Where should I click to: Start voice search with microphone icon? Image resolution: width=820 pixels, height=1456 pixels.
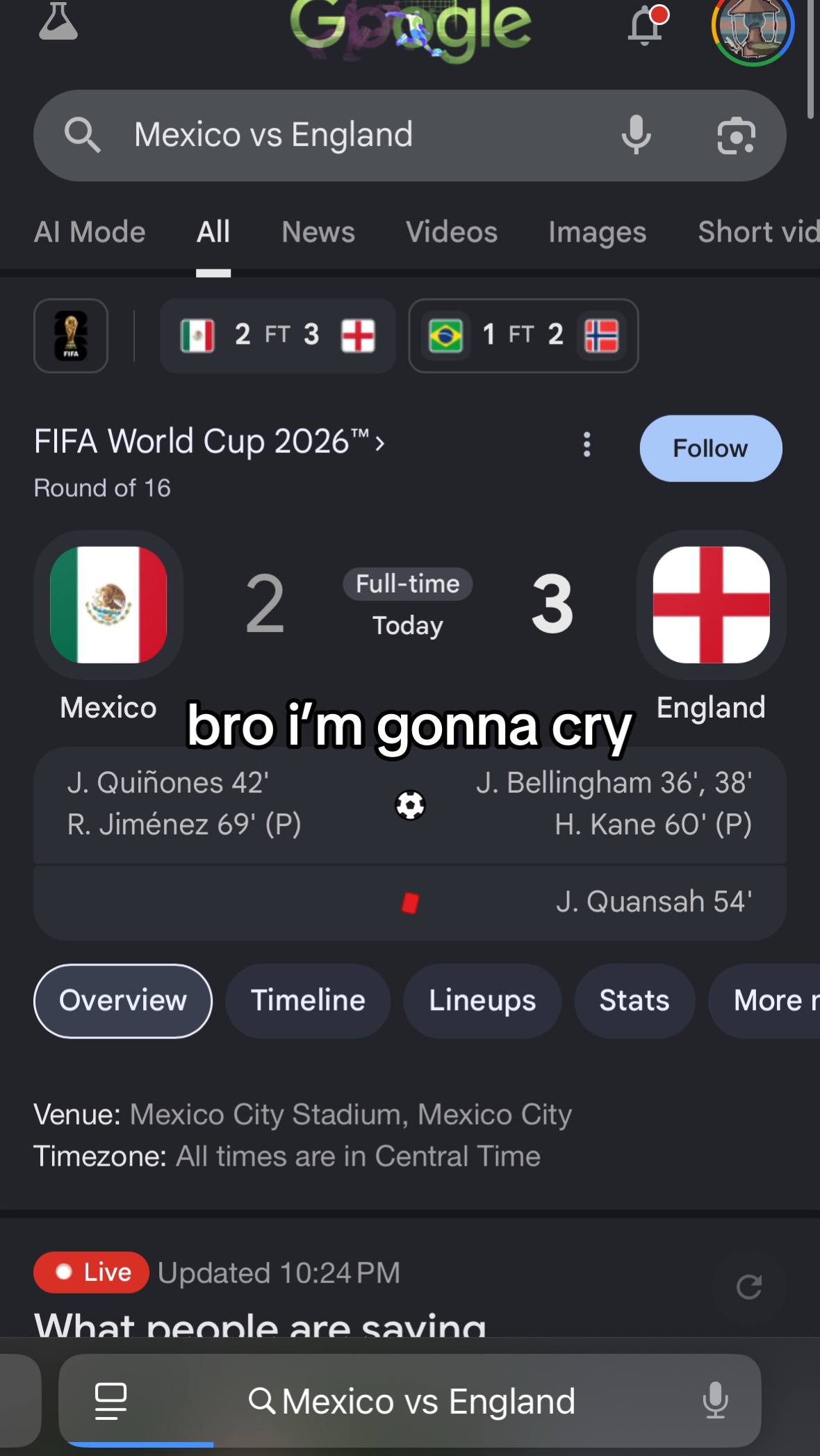point(636,135)
